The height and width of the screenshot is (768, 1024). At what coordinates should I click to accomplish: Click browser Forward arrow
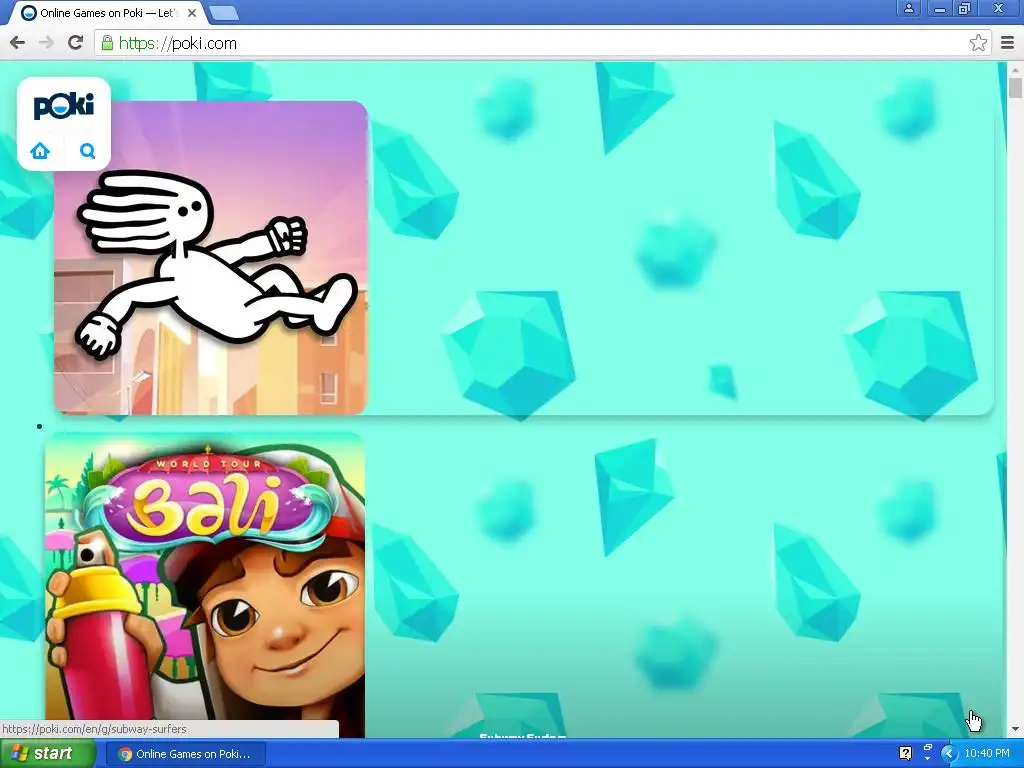click(x=46, y=43)
